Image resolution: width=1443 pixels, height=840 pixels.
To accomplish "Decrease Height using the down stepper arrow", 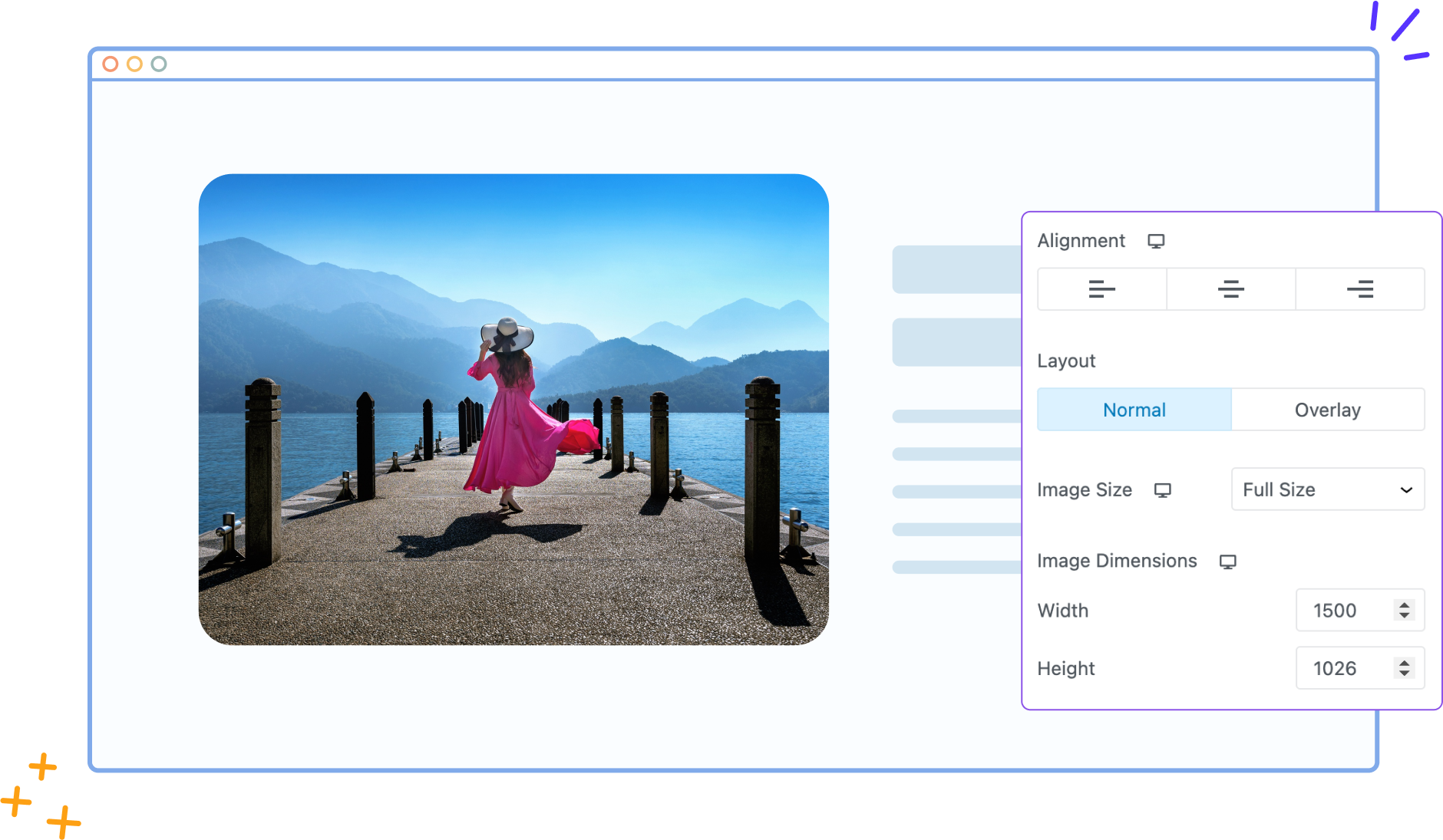I will point(1404,674).
